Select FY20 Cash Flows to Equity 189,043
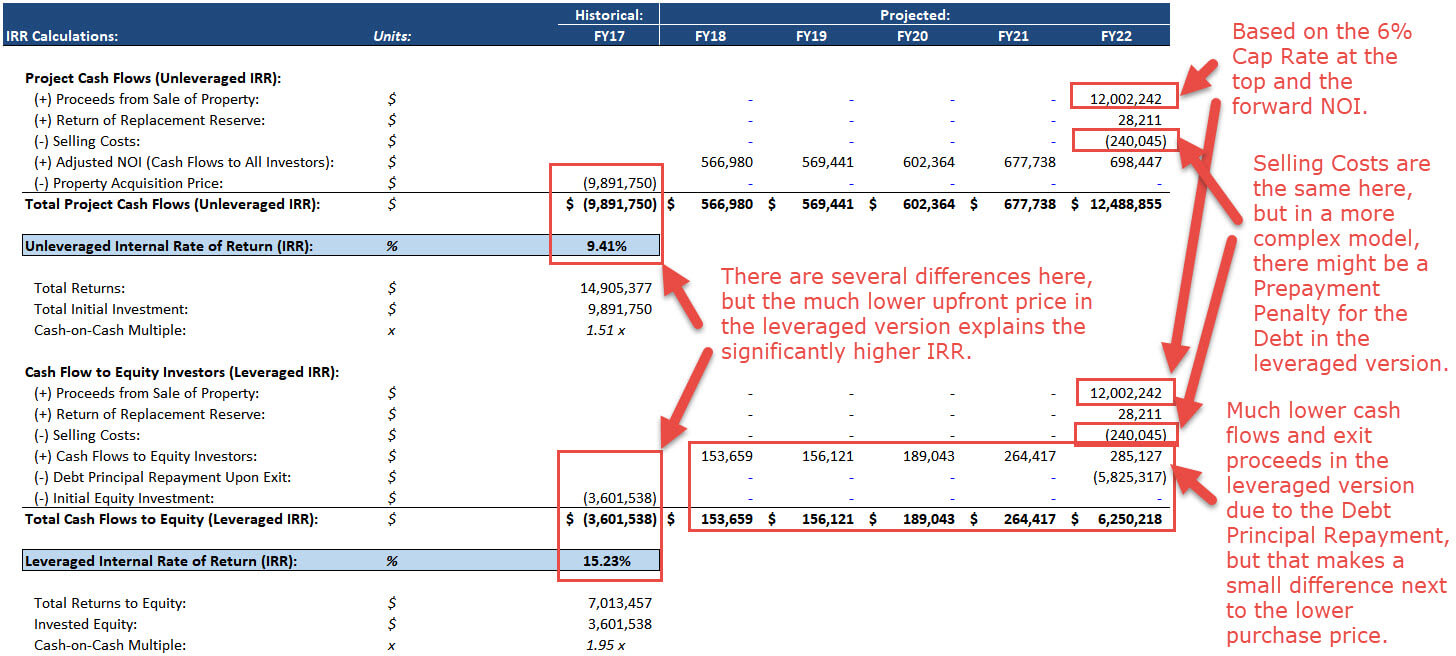This screenshot has width=1456, height=656. pos(929,456)
